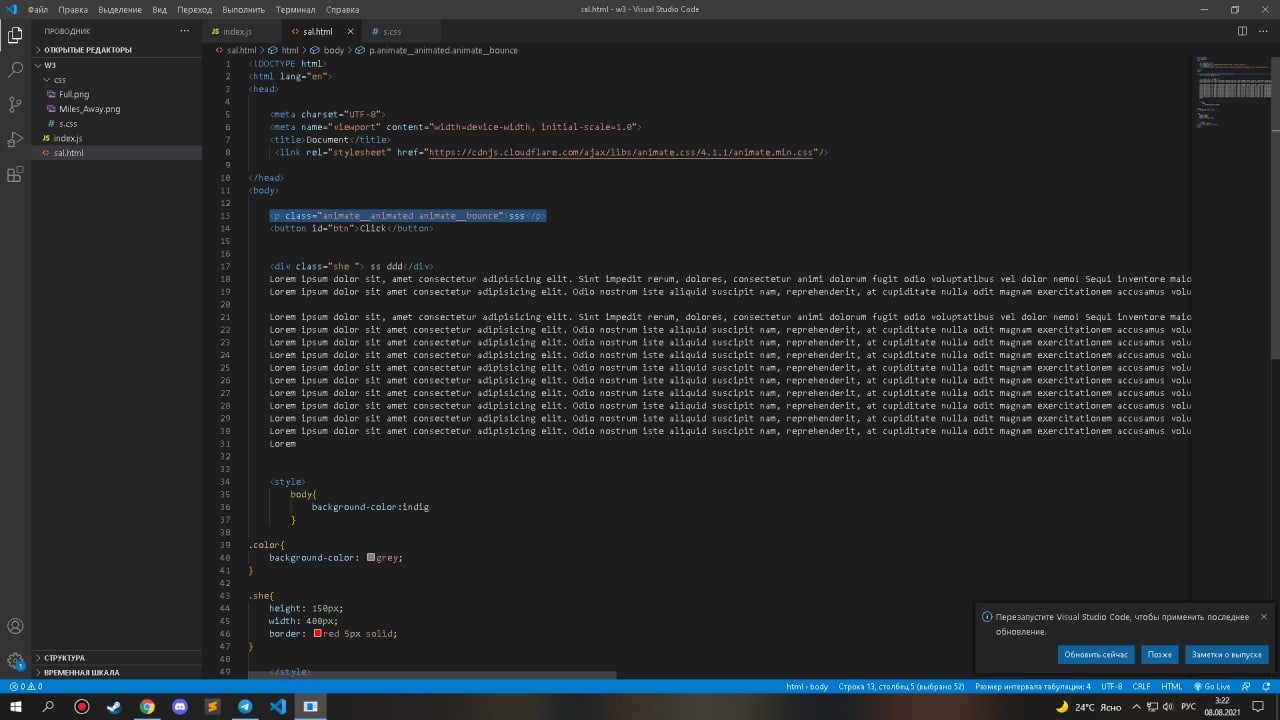Viewport: 1280px width, 720px height.
Task: Click the split editor icon
Action: point(1243,31)
